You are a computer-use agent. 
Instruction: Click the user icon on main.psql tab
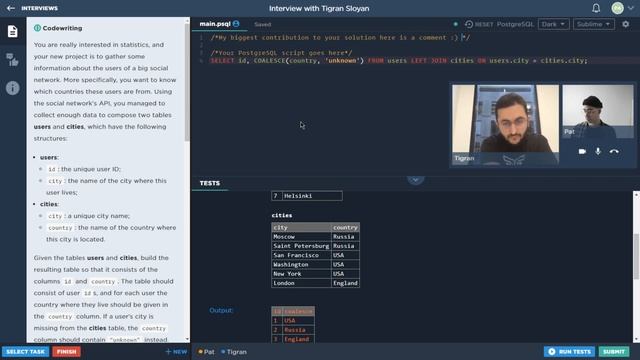pyautogui.click(x=236, y=24)
